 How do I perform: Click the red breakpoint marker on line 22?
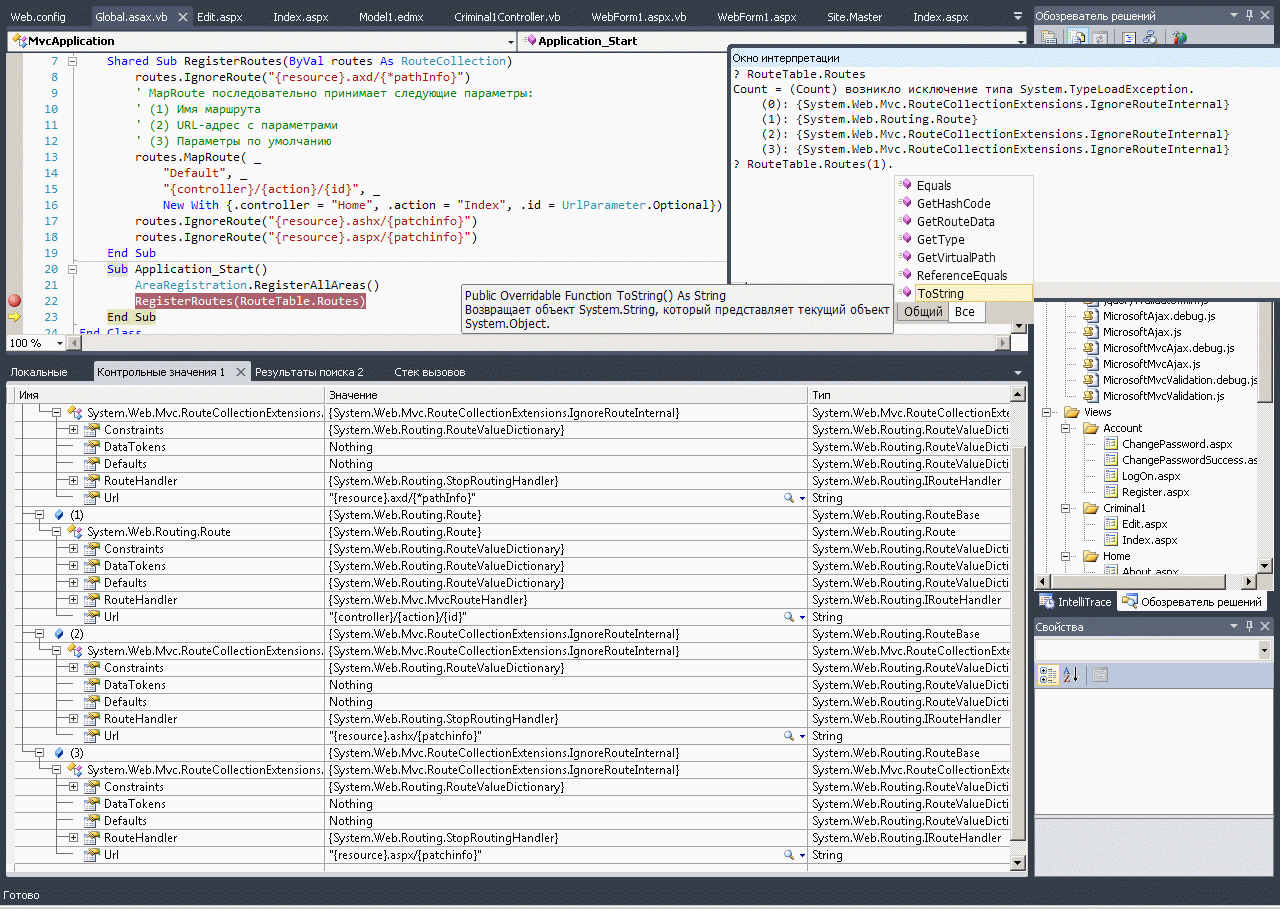coord(14,301)
